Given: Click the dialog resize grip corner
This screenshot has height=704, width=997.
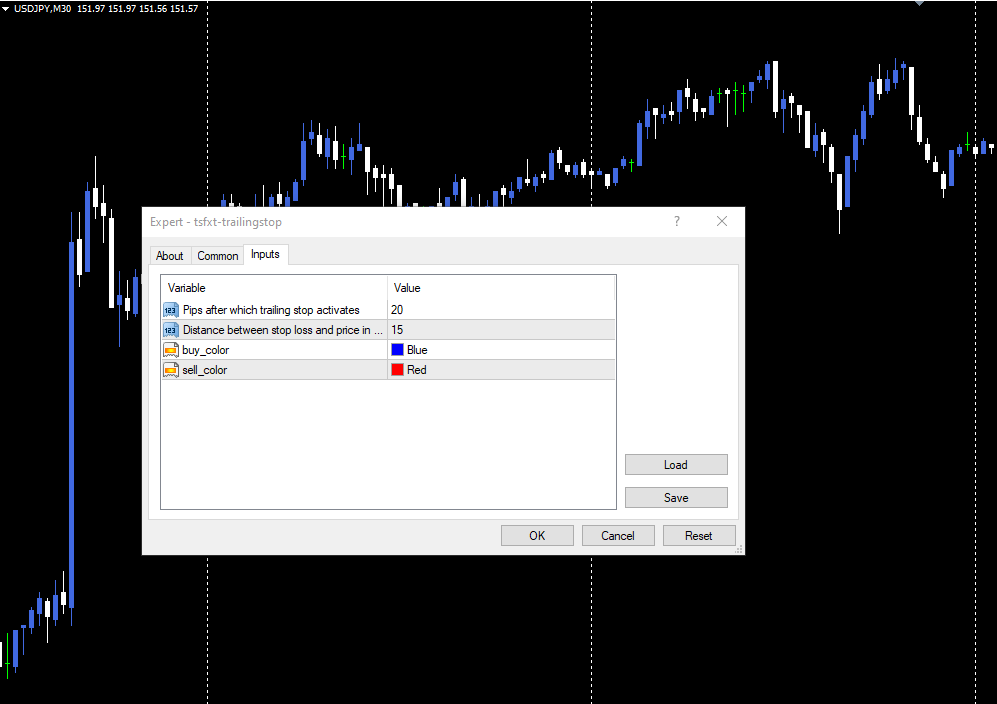Looking at the screenshot, I should [739, 549].
